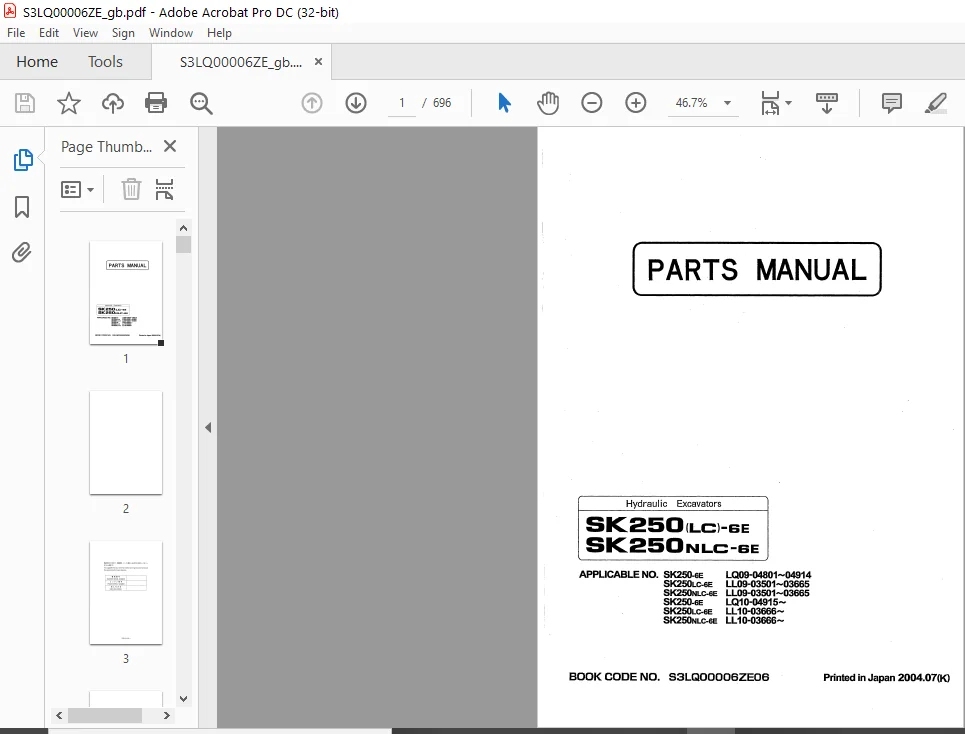Screen dimensions: 965x734
Task: Go to previous page with the up arrow
Action: [x=312, y=103]
